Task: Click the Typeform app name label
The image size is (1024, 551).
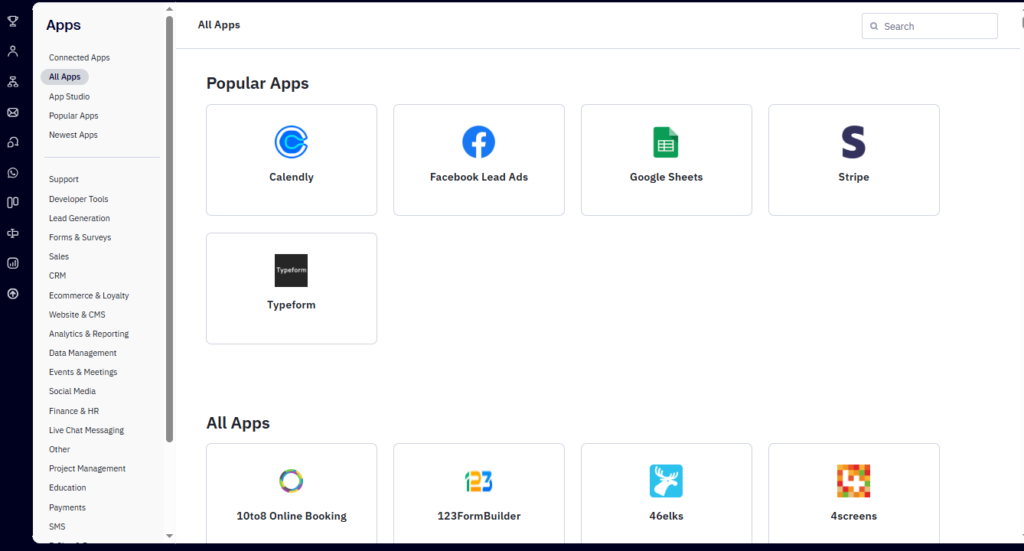Action: coord(291,305)
